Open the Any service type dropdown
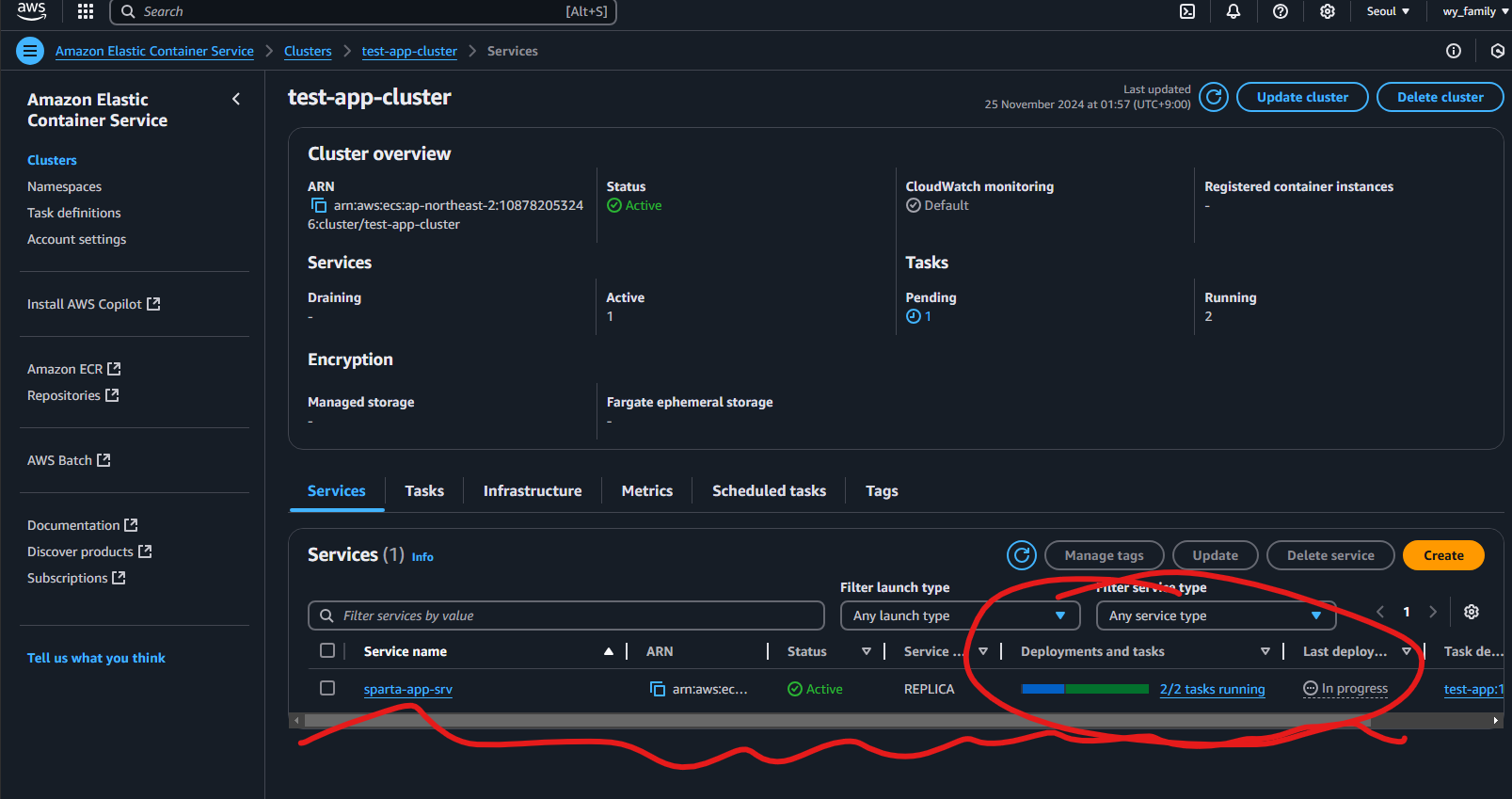This screenshot has width=1512, height=799. coord(1216,615)
